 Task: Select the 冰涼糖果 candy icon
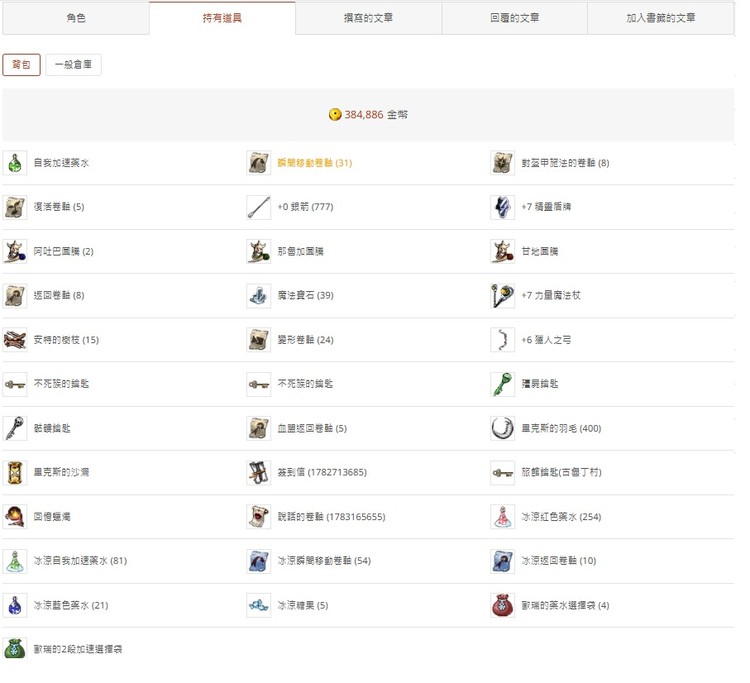coord(259,606)
